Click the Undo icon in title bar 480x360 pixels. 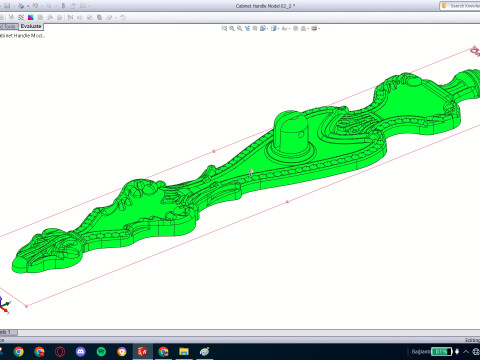[x=35, y=6]
